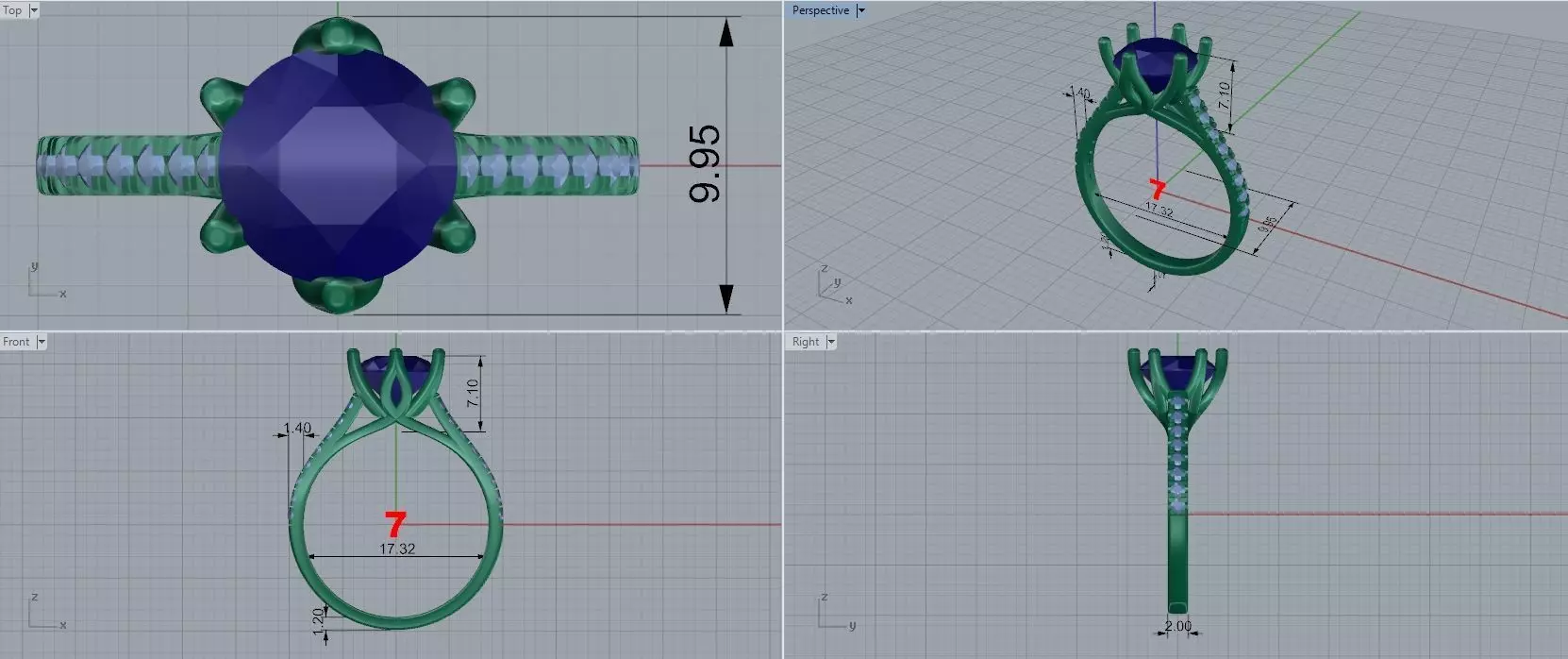Open the Front viewport dropdown arrow
The height and width of the screenshot is (659, 1568).
42,342
